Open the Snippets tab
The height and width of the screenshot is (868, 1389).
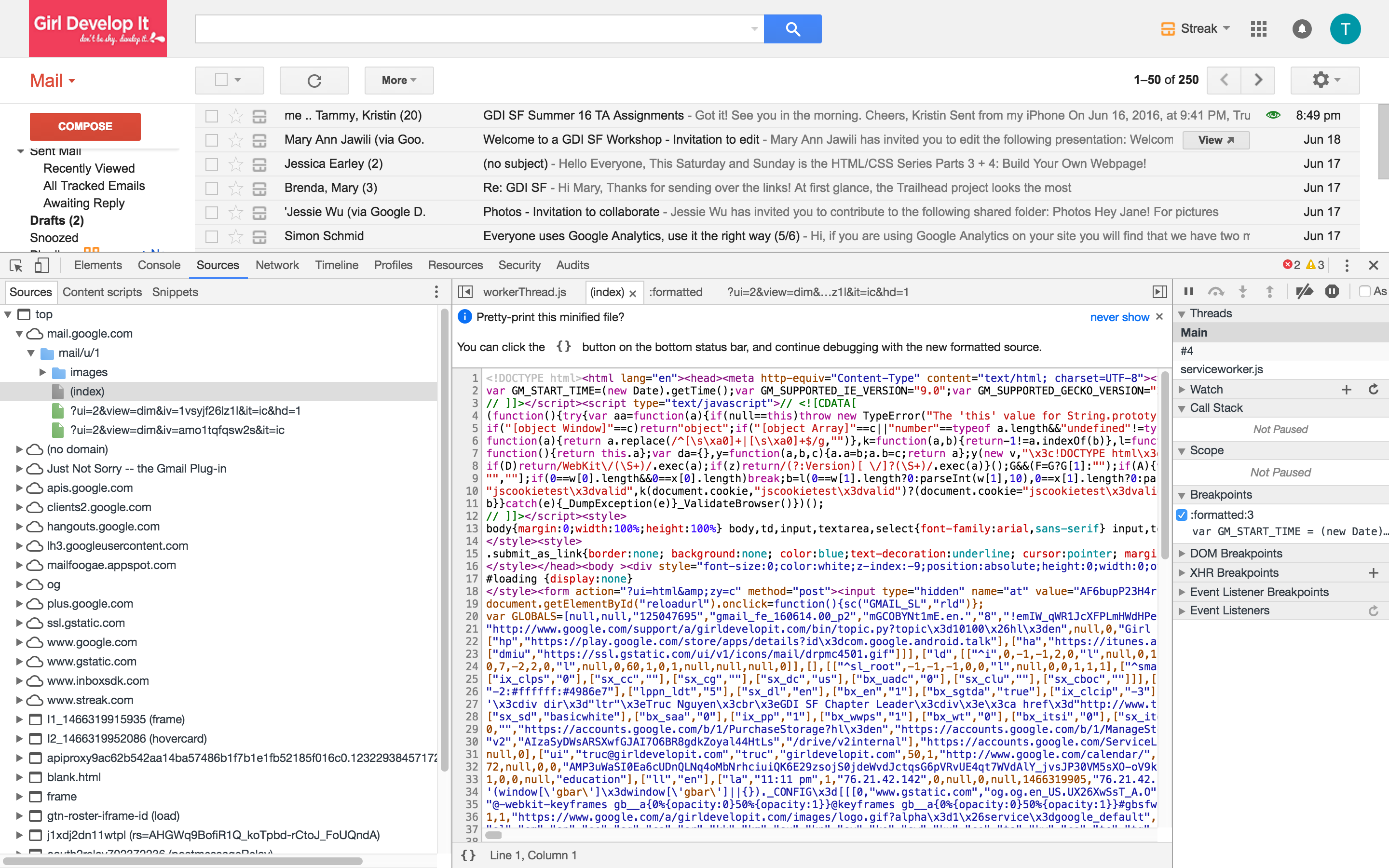click(x=175, y=292)
